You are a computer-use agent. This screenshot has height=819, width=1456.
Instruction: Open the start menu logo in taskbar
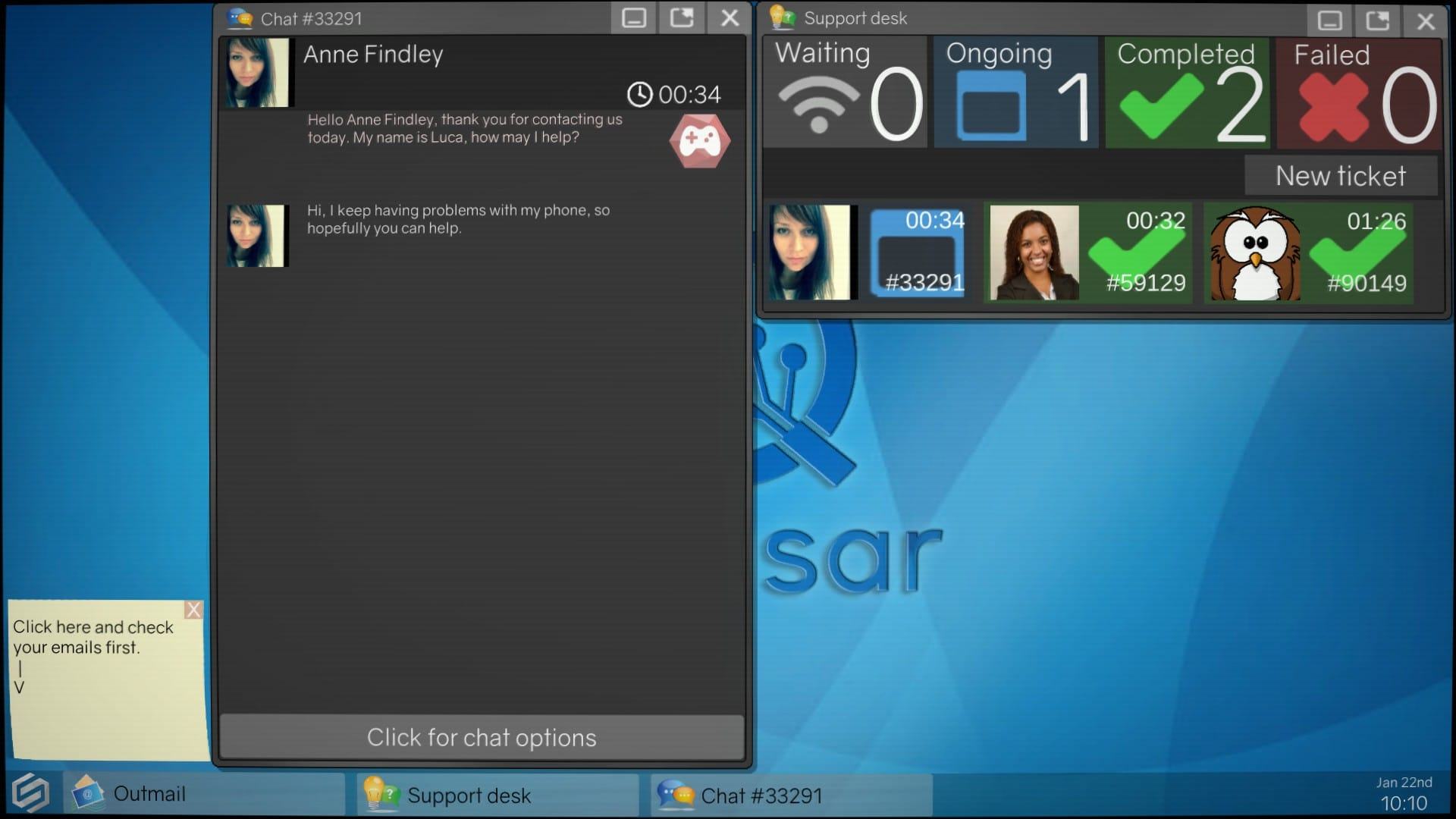(x=31, y=793)
